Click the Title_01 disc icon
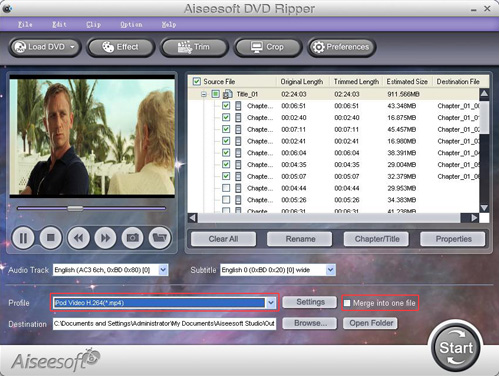 click(228, 94)
